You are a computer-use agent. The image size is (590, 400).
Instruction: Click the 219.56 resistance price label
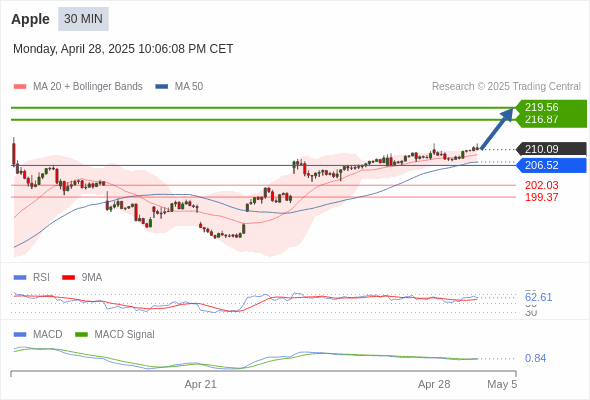(x=541, y=107)
